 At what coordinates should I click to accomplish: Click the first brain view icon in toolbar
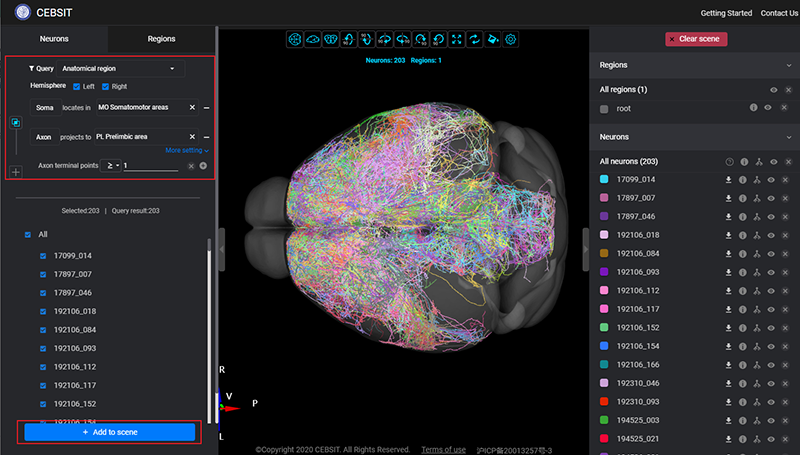(x=295, y=39)
